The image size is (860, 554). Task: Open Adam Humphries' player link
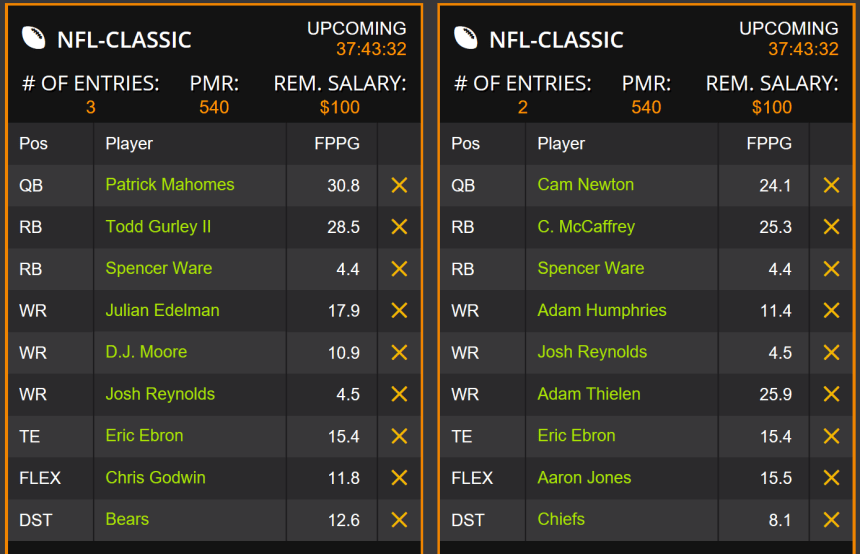point(601,310)
